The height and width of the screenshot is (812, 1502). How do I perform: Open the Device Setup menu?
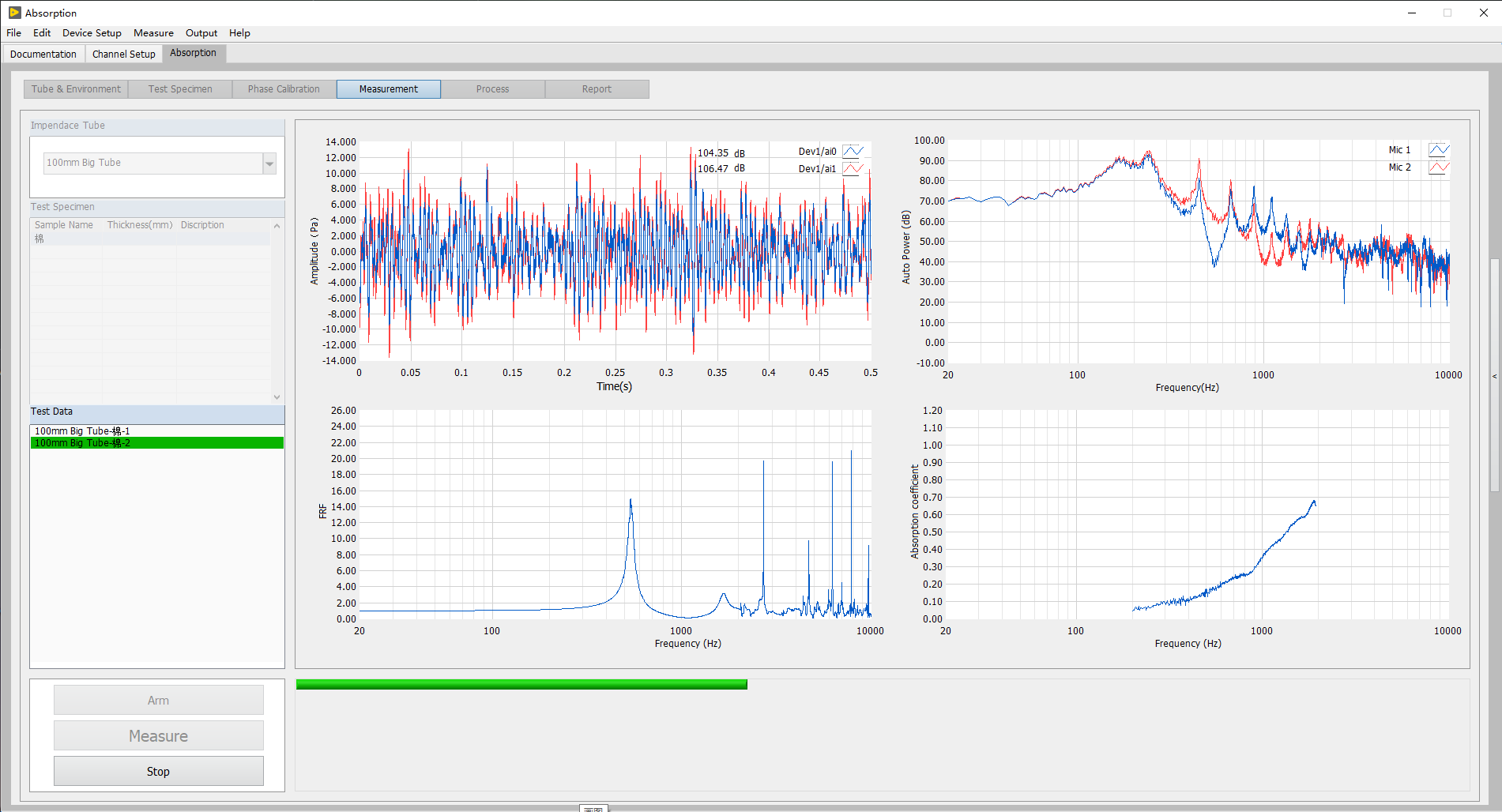coord(92,33)
